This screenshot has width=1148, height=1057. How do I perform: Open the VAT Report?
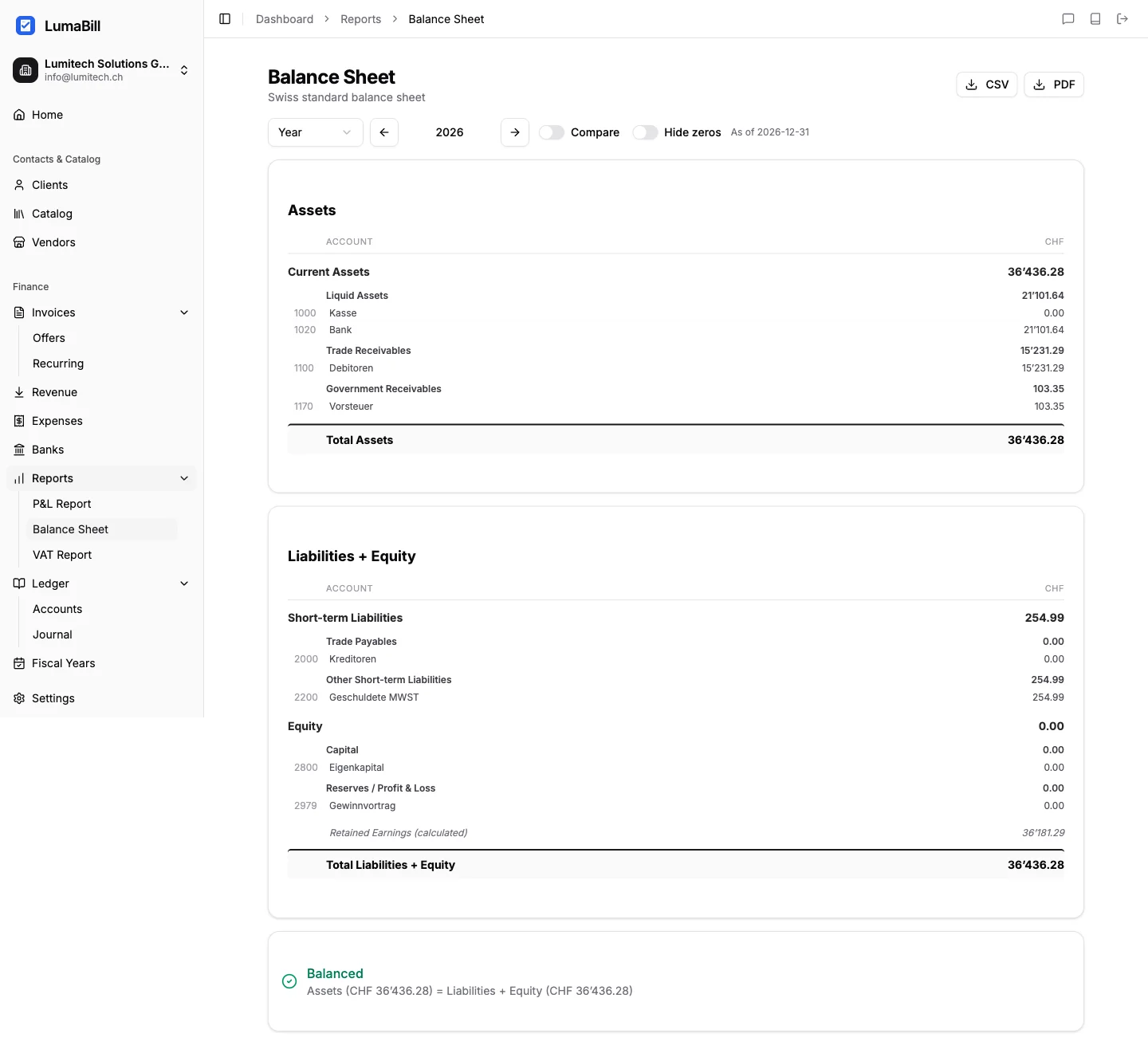pos(62,555)
